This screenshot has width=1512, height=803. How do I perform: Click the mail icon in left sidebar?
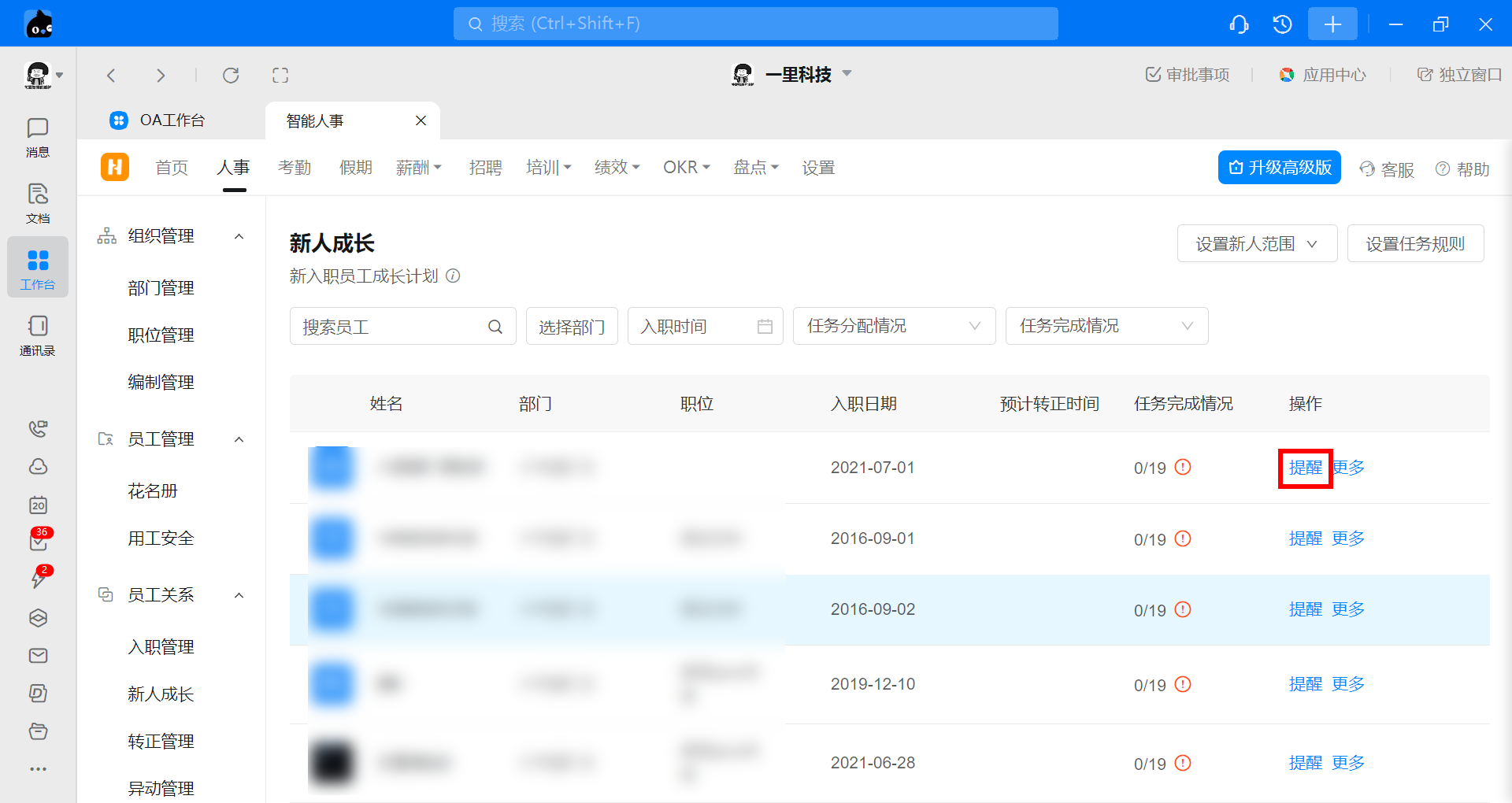38,656
